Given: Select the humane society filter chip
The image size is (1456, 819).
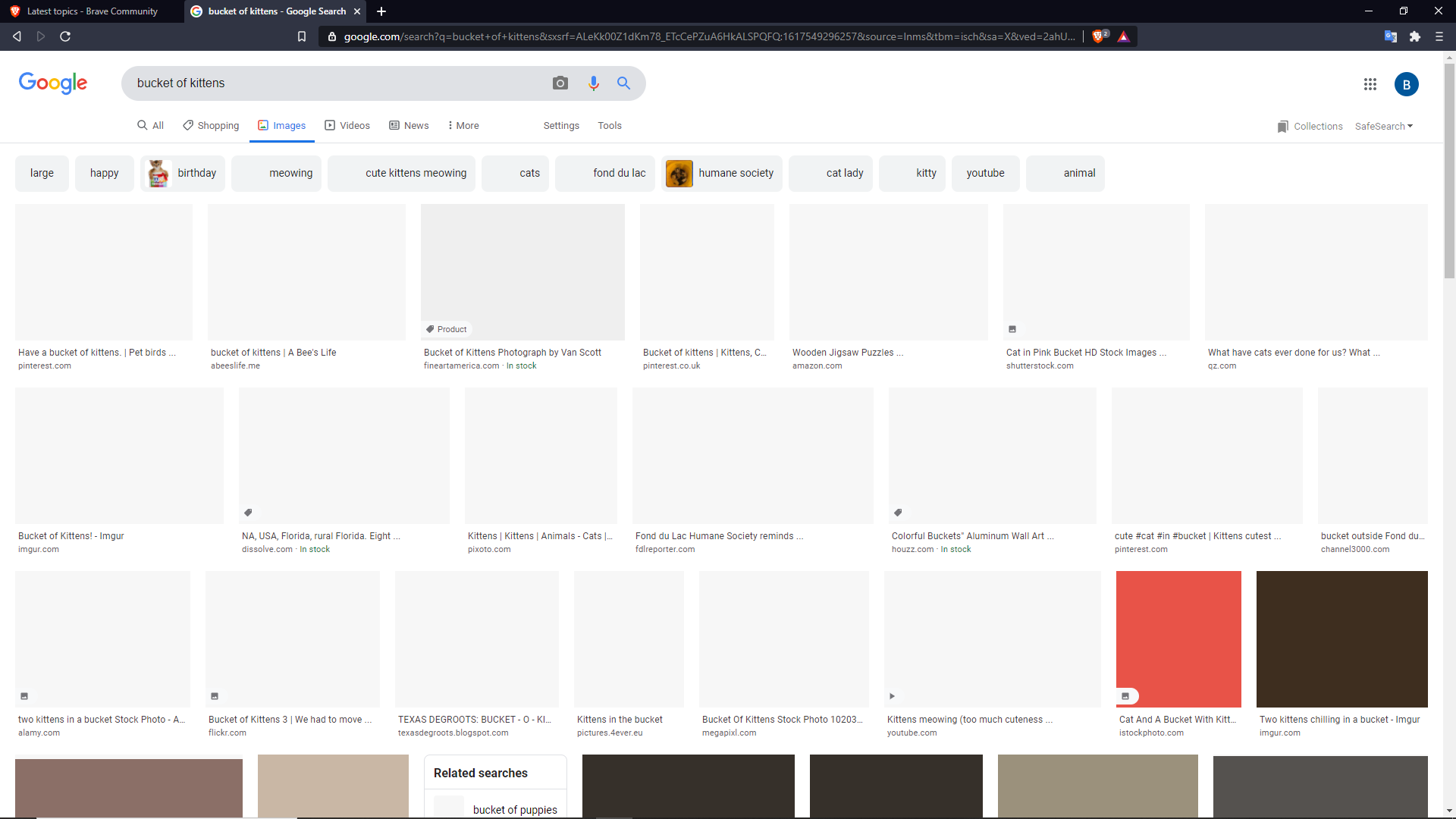Looking at the screenshot, I should click(721, 174).
